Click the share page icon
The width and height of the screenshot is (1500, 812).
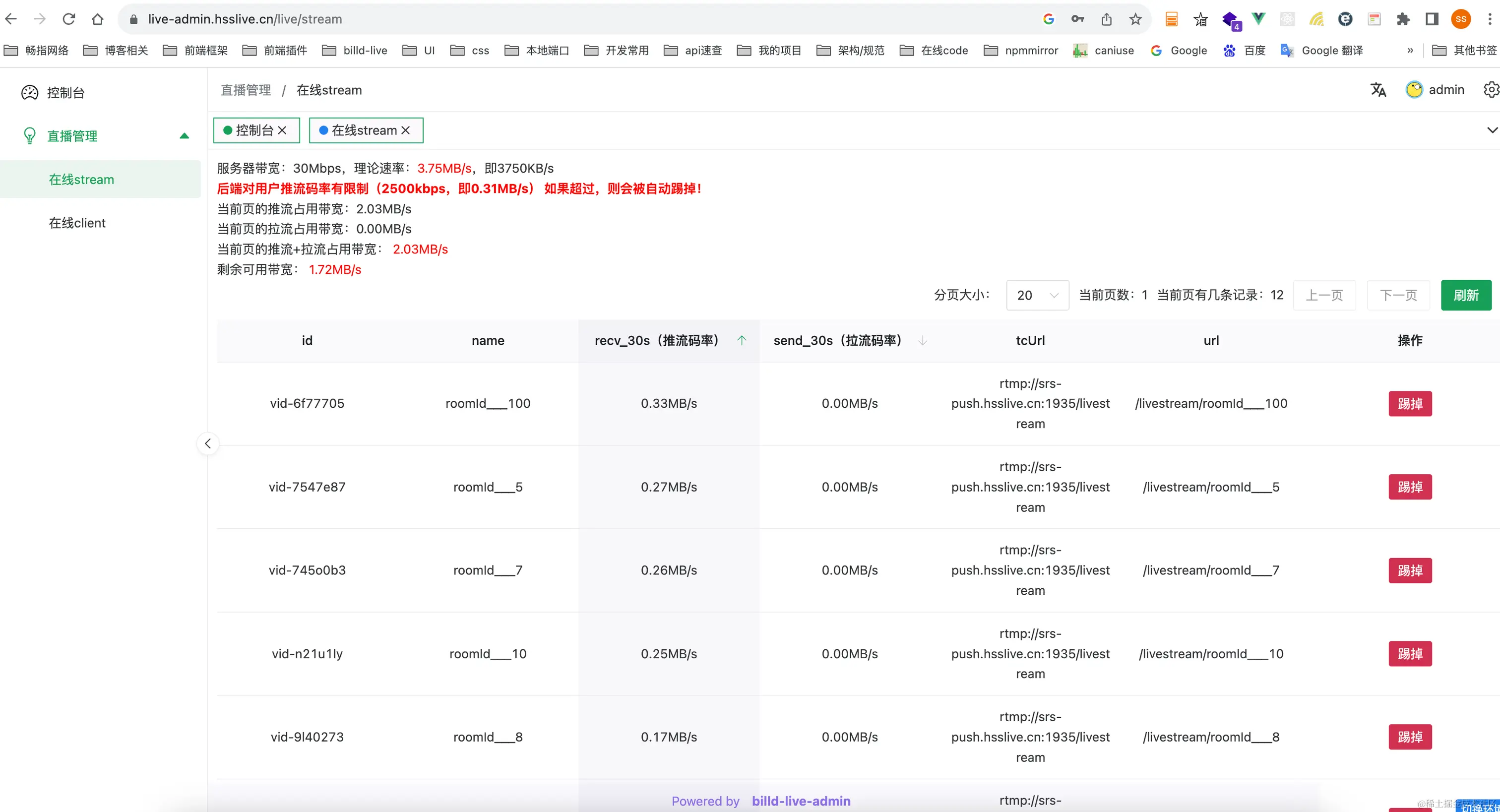(x=1106, y=19)
